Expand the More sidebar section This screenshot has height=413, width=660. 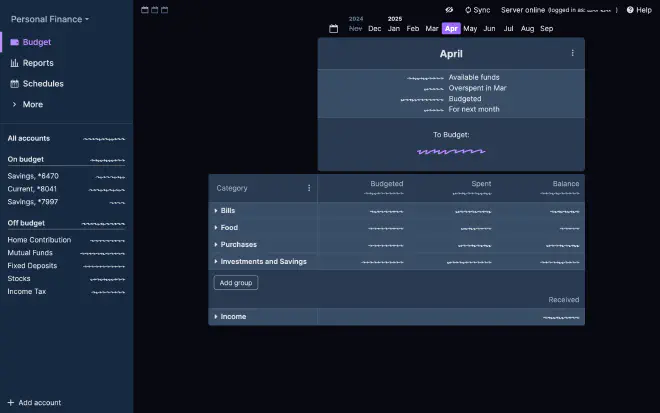tap(15, 104)
